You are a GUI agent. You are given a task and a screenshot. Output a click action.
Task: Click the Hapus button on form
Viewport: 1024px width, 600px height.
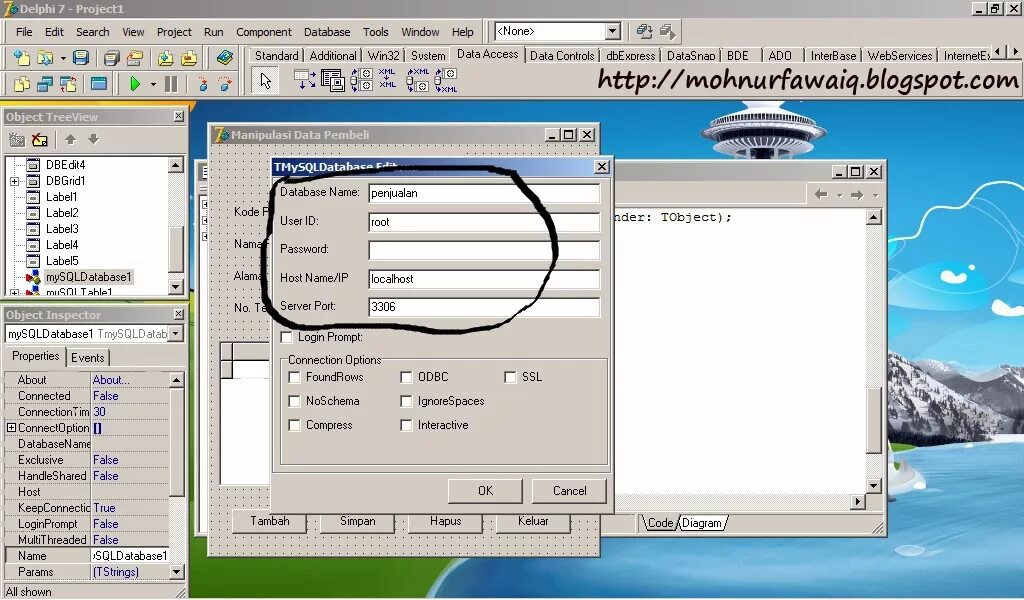(445, 521)
